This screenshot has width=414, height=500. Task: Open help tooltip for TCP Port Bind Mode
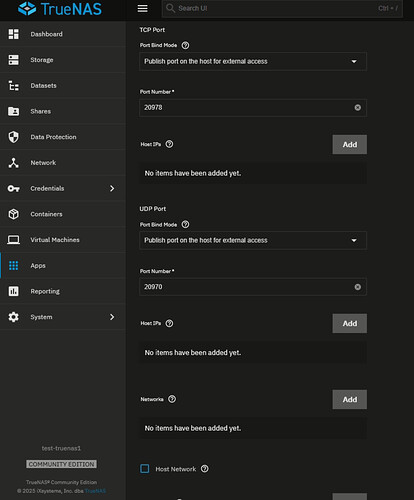185,45
